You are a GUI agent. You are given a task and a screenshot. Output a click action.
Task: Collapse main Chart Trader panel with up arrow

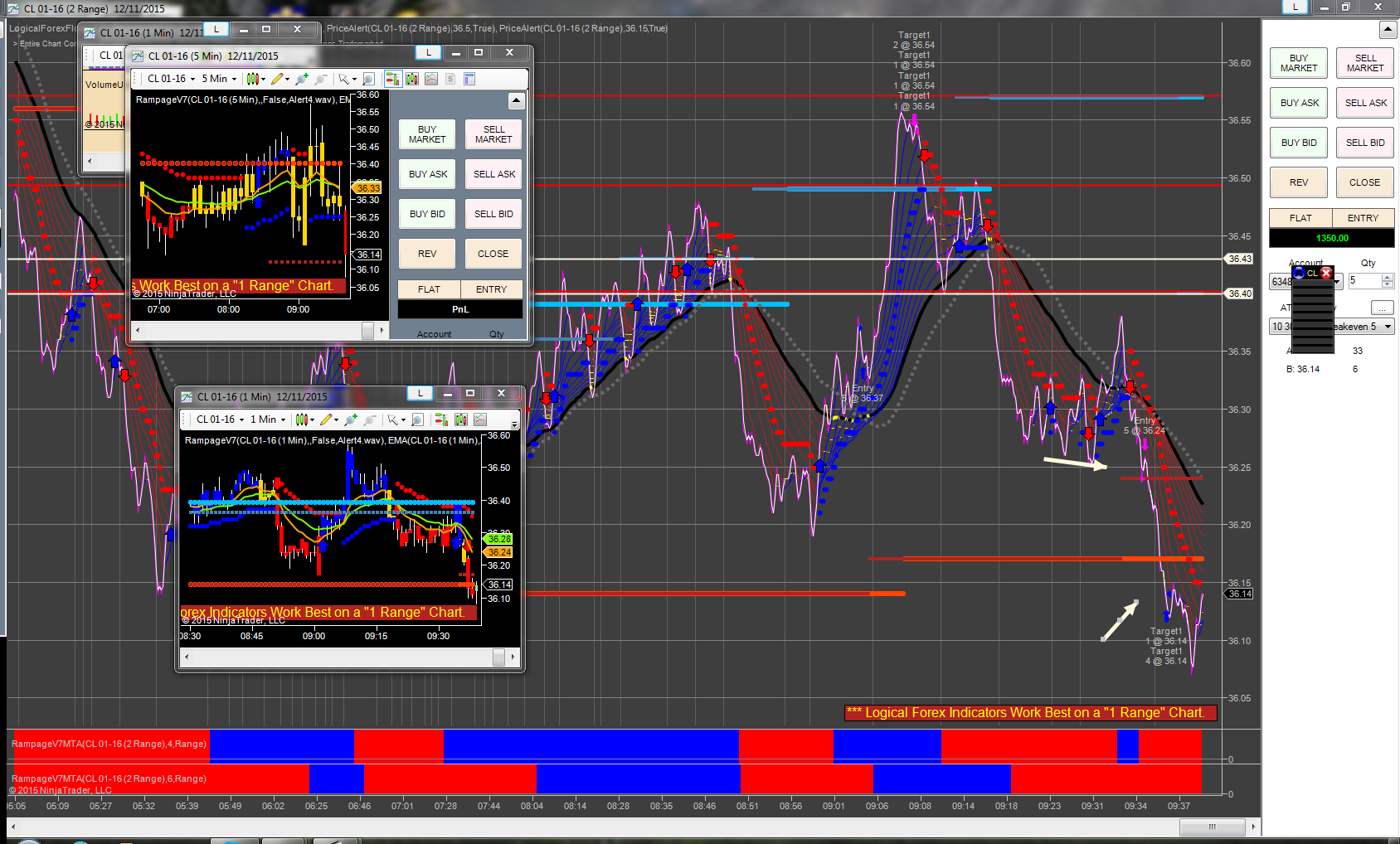[x=1388, y=30]
